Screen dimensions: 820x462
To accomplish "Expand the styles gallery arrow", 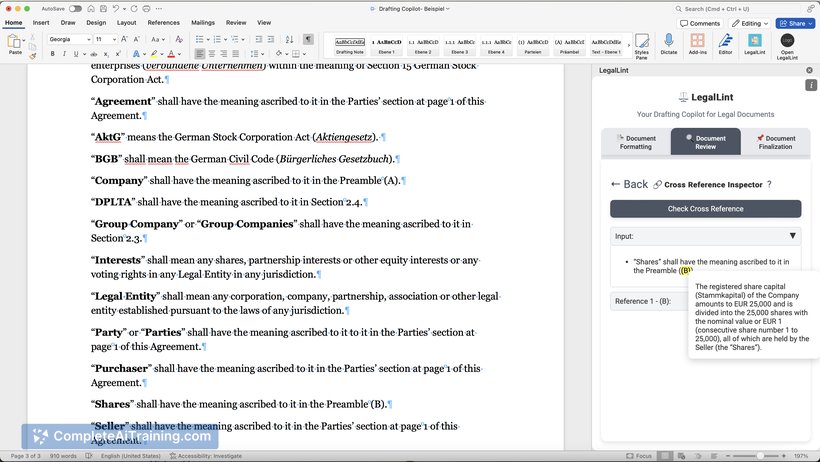I will pyautogui.click(x=629, y=46).
